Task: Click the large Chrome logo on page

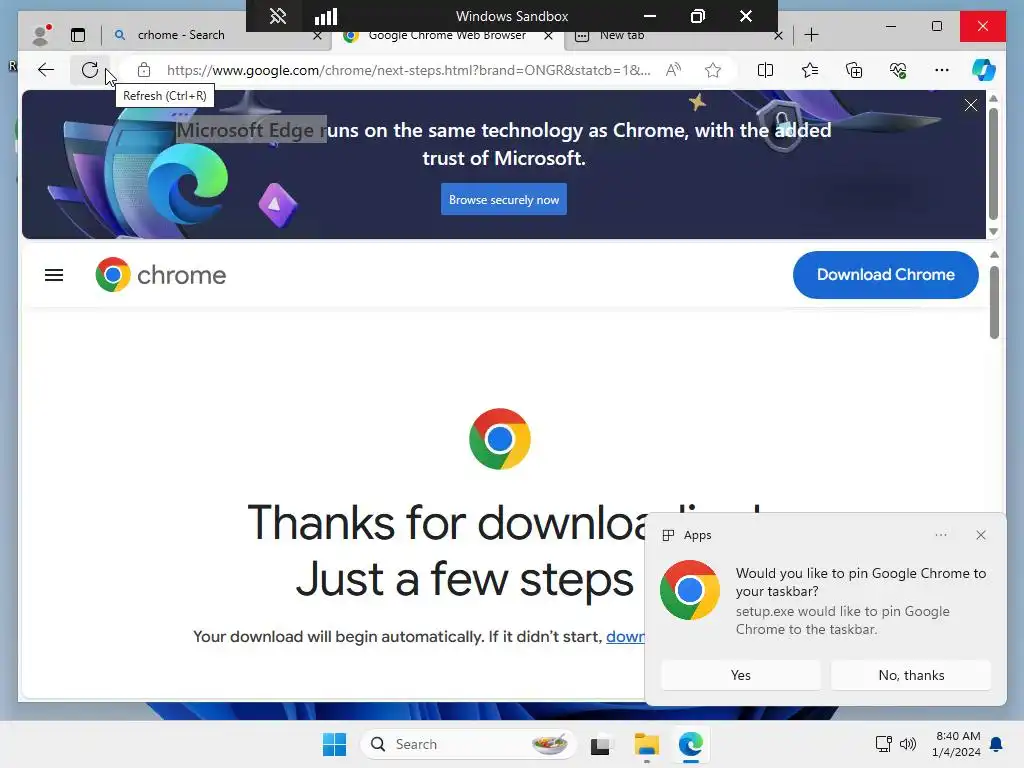Action: coord(500,439)
